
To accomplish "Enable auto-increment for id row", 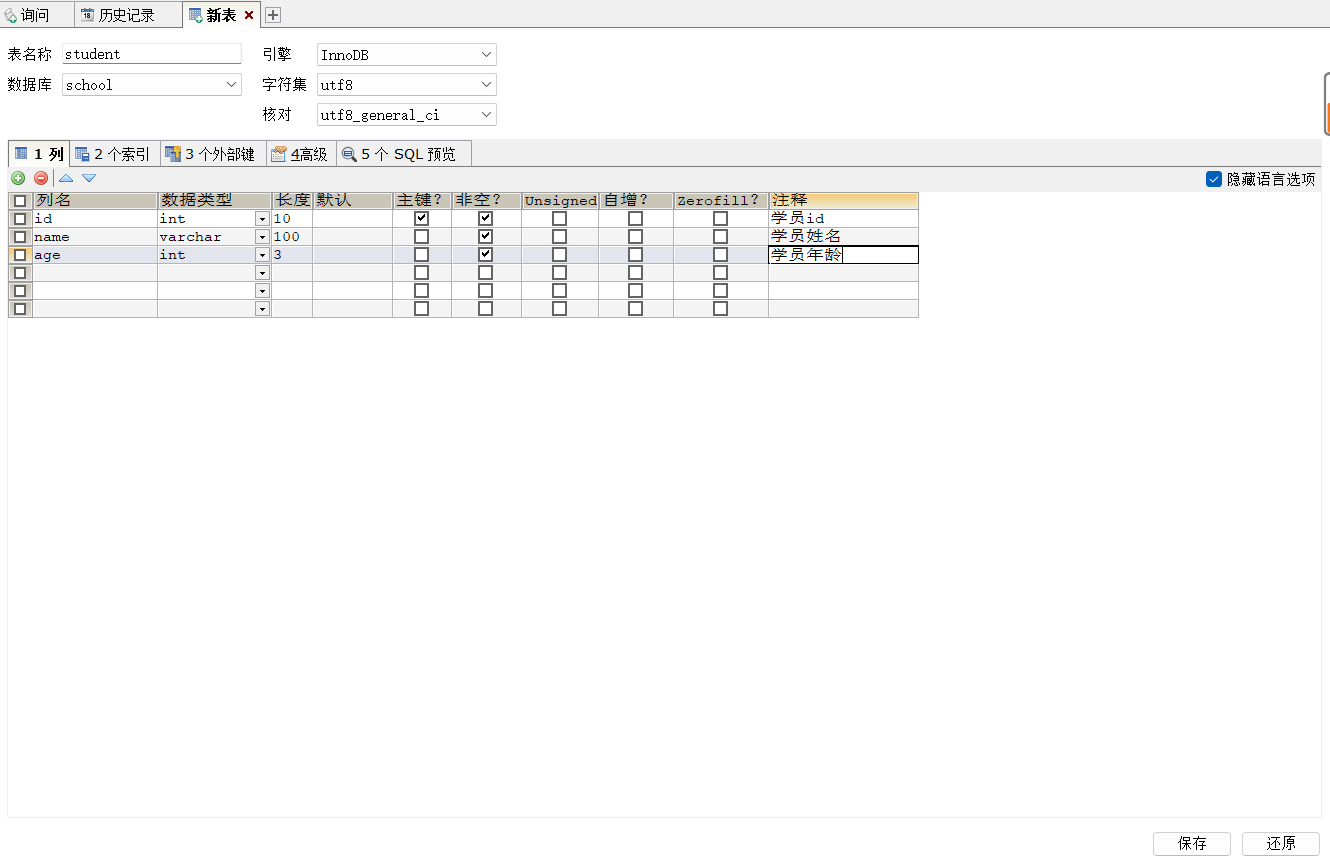I will pos(635,218).
